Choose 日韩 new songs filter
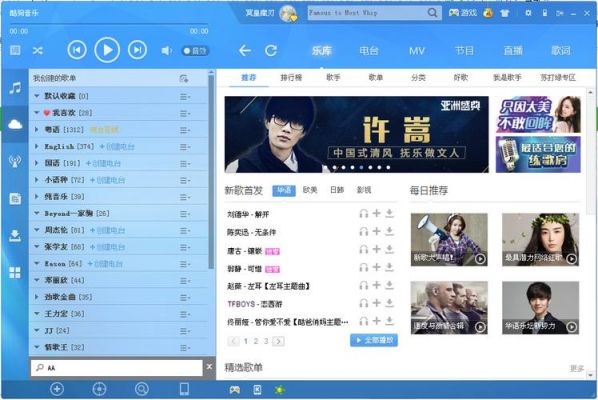The image size is (598, 400). (x=337, y=190)
